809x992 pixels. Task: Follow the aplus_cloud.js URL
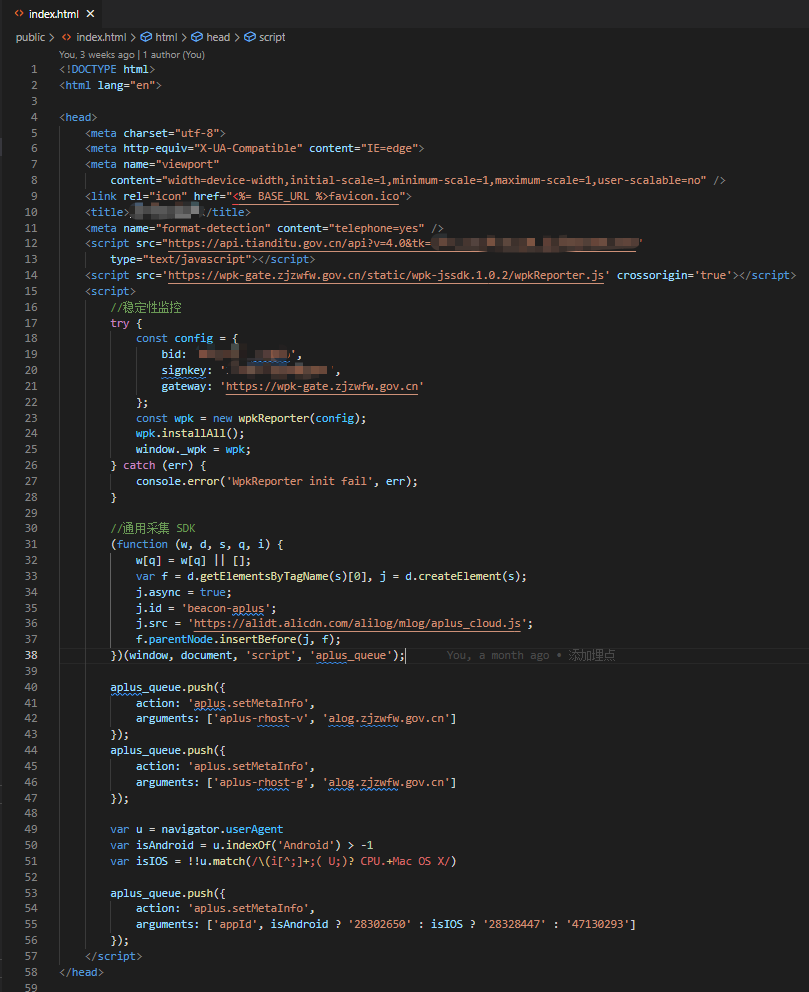tap(357, 624)
